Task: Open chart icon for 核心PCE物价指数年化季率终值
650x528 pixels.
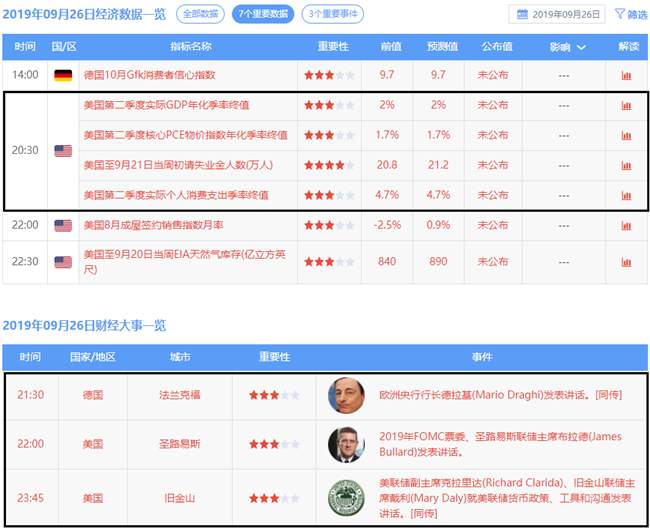Action: 626,136
